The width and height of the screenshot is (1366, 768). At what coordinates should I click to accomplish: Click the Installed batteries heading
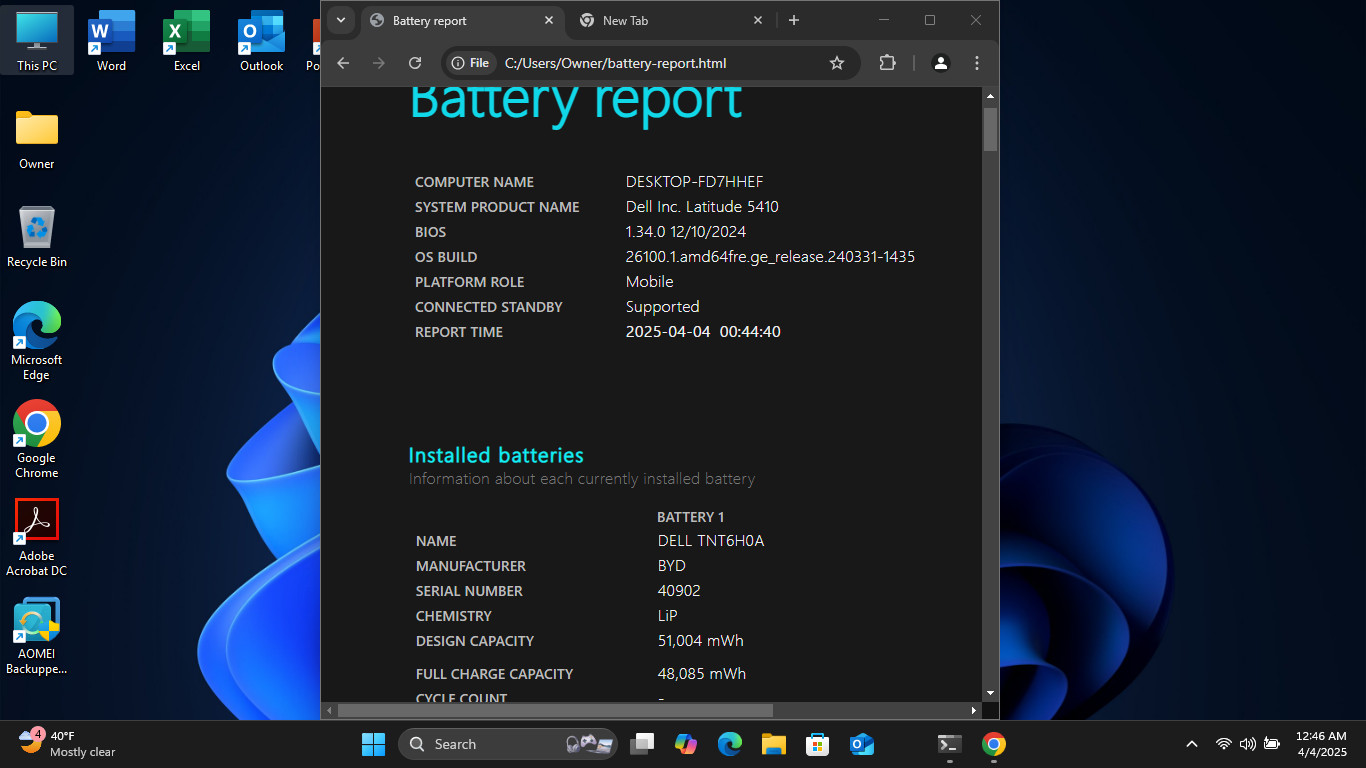(496, 455)
